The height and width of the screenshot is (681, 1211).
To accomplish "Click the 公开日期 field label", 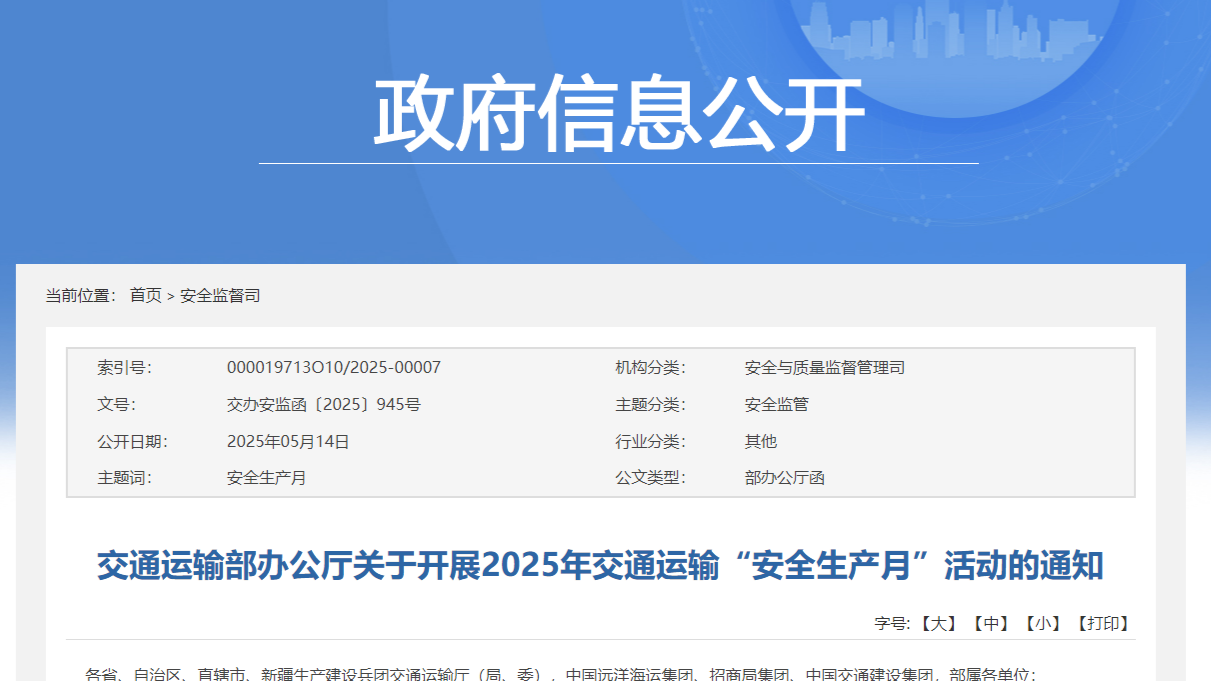I will click(x=132, y=441).
